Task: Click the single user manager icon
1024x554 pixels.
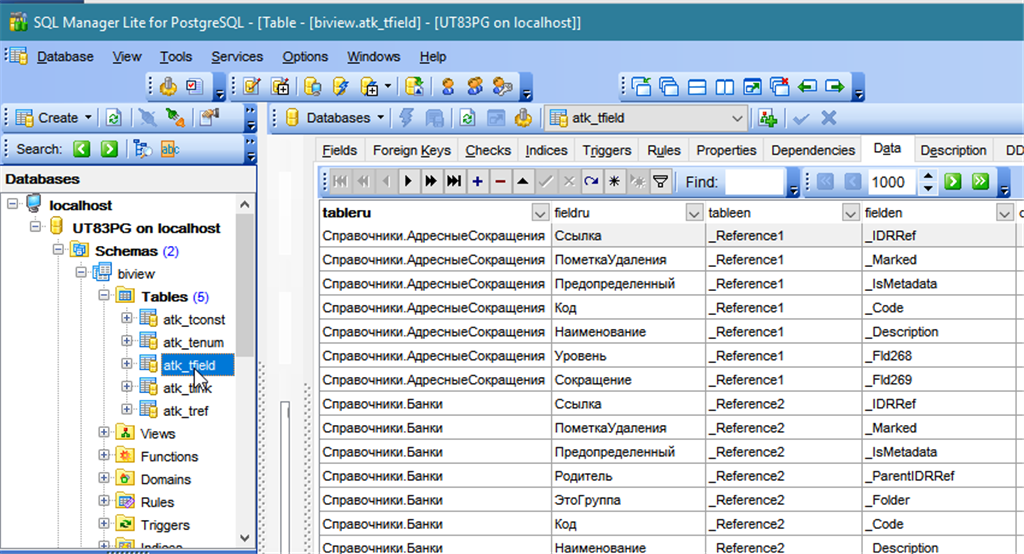Action: click(447, 86)
